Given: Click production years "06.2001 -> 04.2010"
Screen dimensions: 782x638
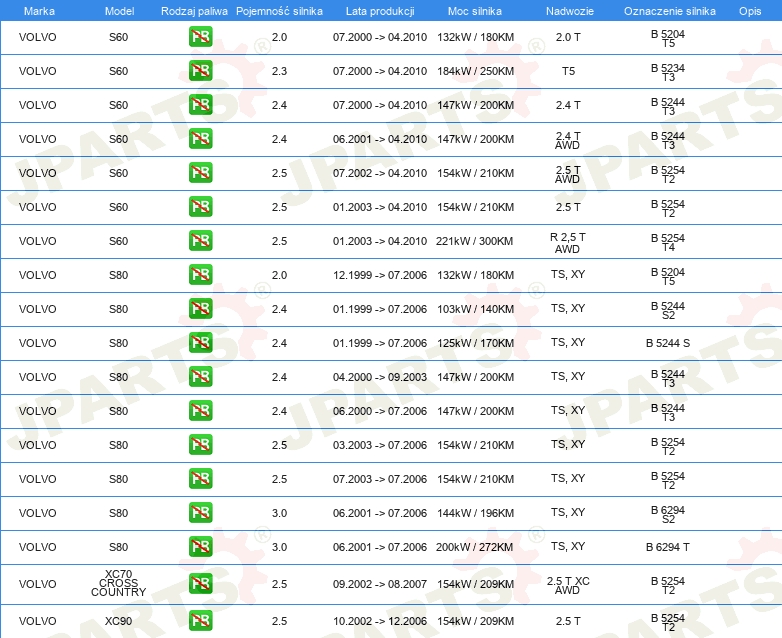Looking at the screenshot, I should (x=380, y=139).
